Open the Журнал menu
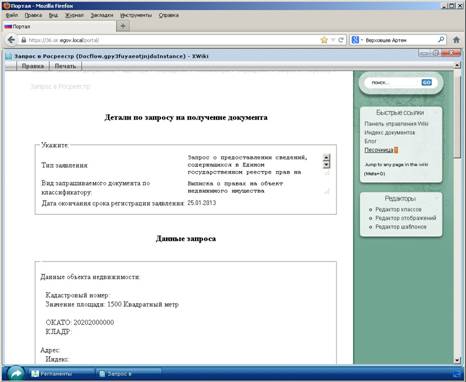Viewport: 466px width, 382px height. pos(74,15)
